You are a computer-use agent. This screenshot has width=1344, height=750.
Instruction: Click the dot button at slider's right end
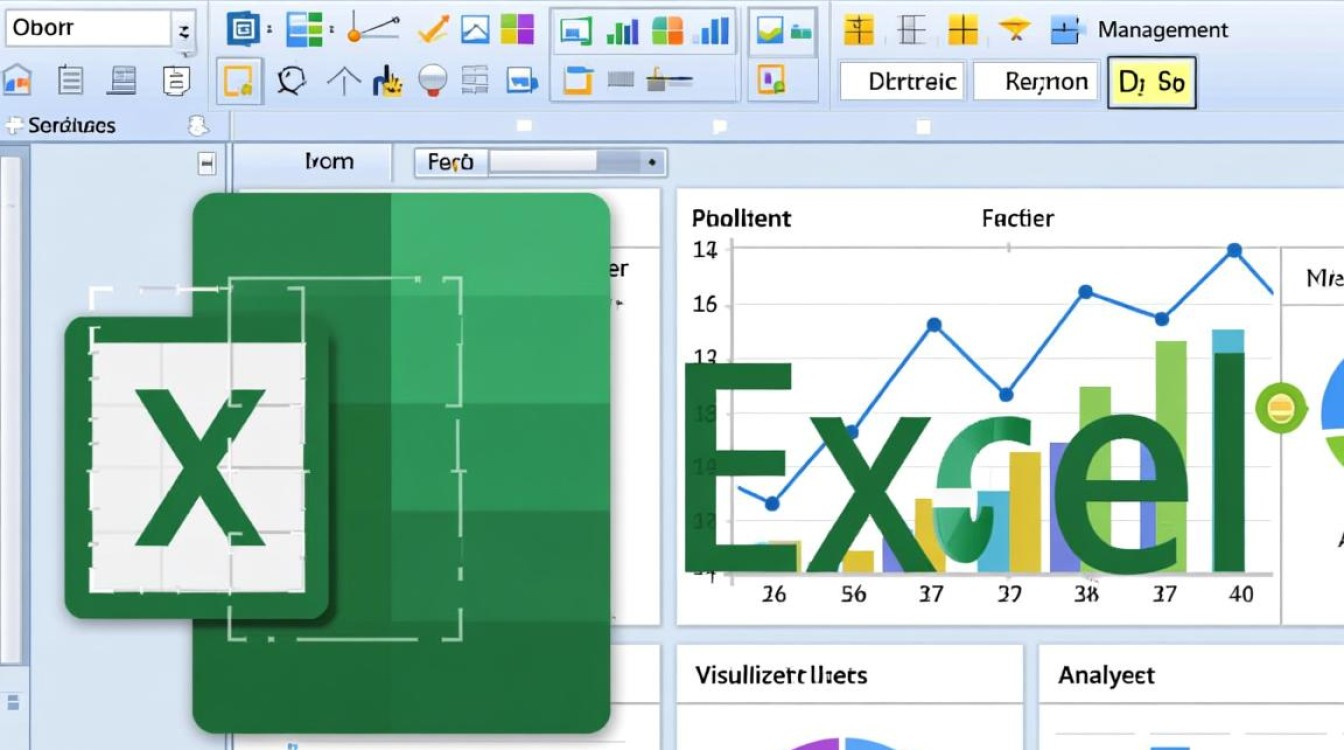(x=652, y=161)
